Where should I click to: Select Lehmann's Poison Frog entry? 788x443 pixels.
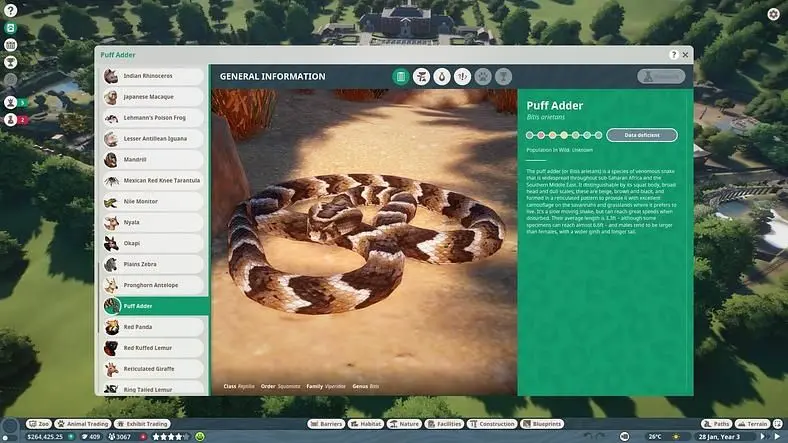pyautogui.click(x=154, y=118)
